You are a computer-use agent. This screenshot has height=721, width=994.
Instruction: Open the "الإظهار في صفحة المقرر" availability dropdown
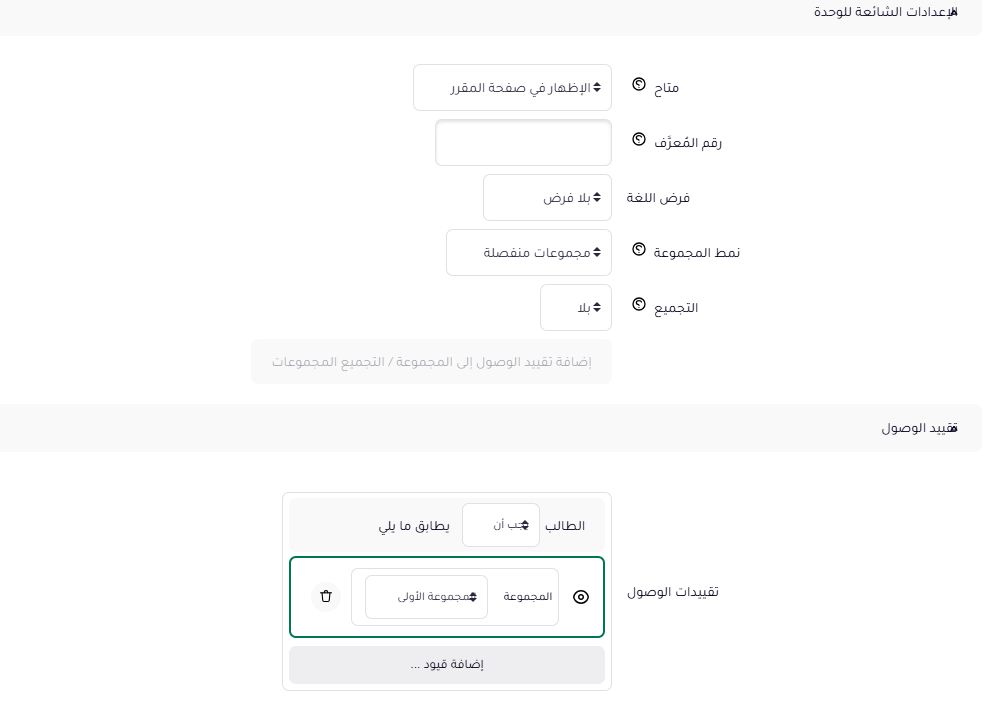pos(512,87)
